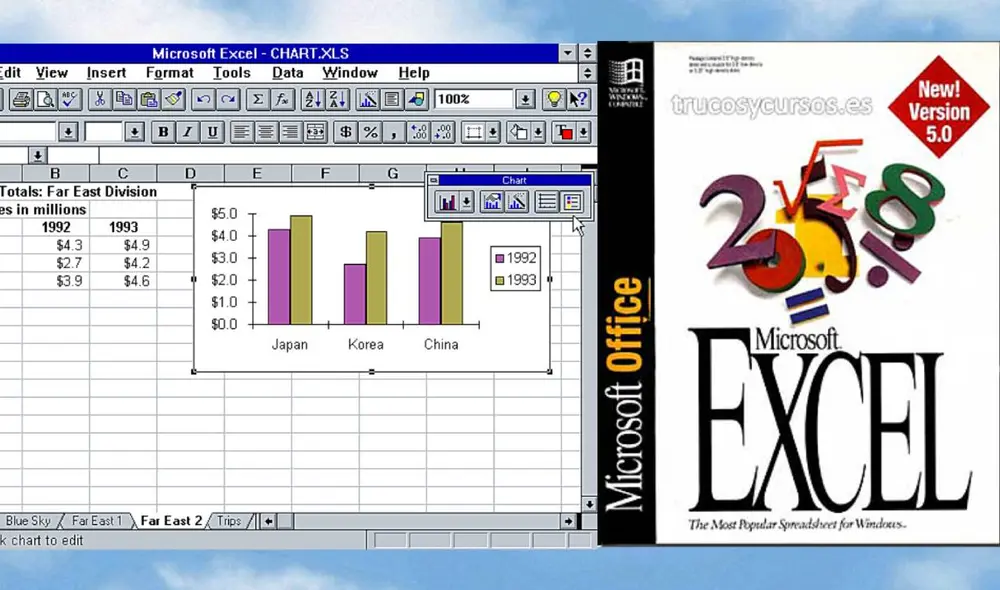Open the Tools menu

pos(232,72)
